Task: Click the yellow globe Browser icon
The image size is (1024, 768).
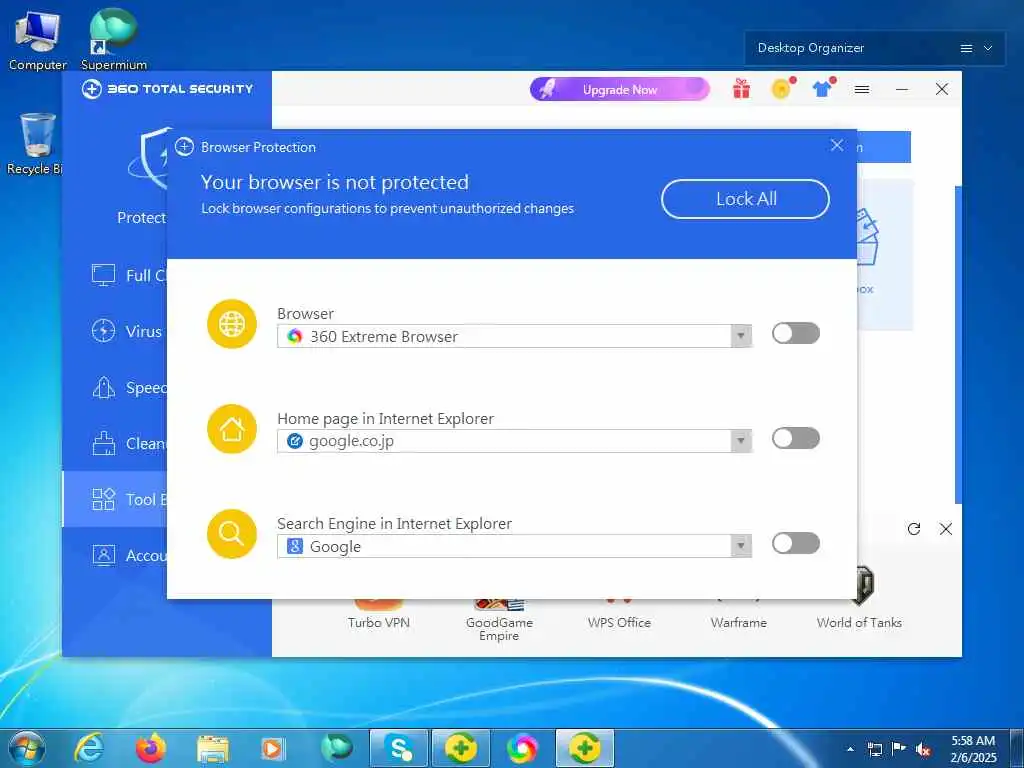Action: [232, 324]
